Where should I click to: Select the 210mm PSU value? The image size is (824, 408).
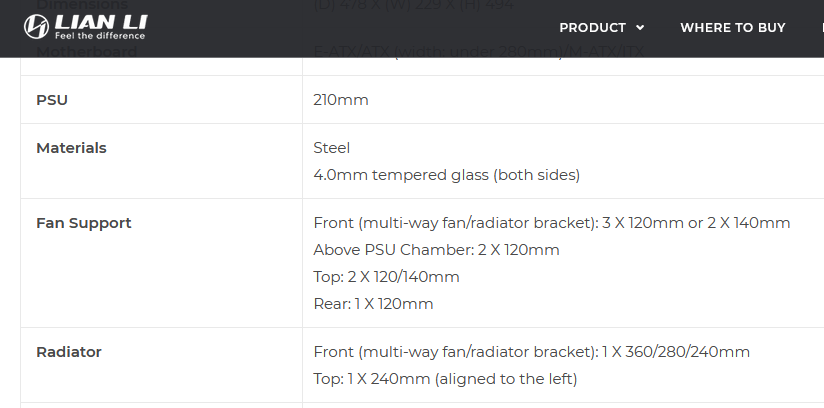341,100
